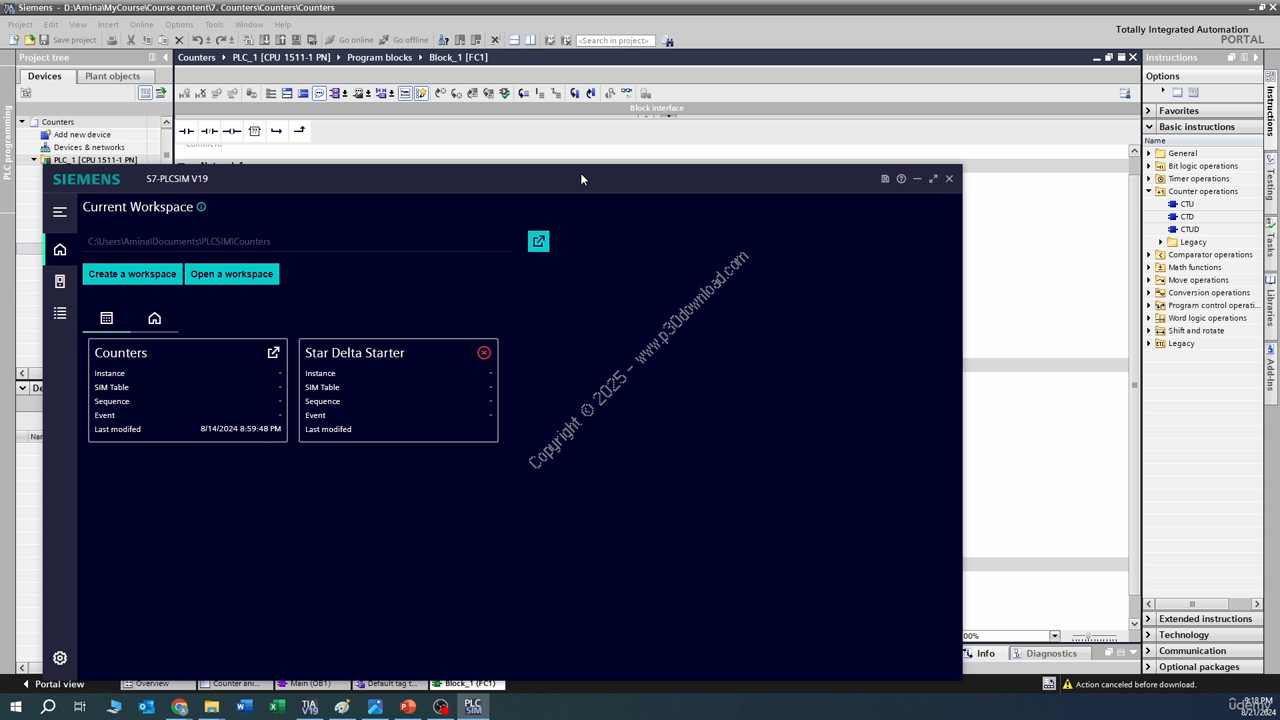The height and width of the screenshot is (720, 1280).
Task: Select the Counters workspace card
Action: pyautogui.click(x=188, y=391)
